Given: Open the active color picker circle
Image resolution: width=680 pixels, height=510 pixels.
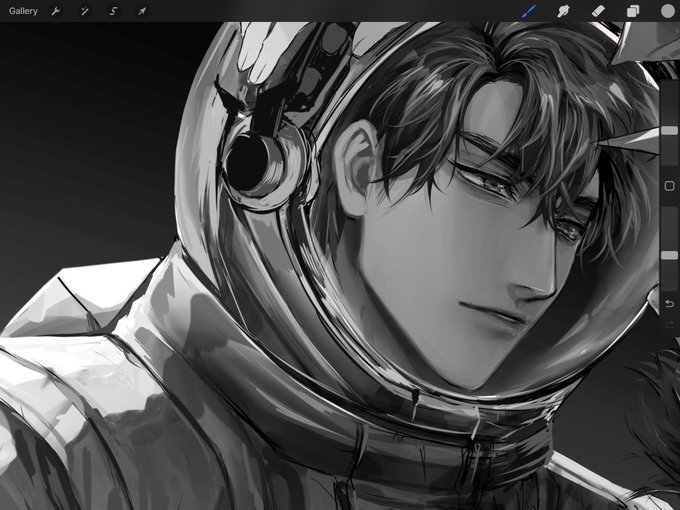Looking at the screenshot, I should [x=668, y=11].
